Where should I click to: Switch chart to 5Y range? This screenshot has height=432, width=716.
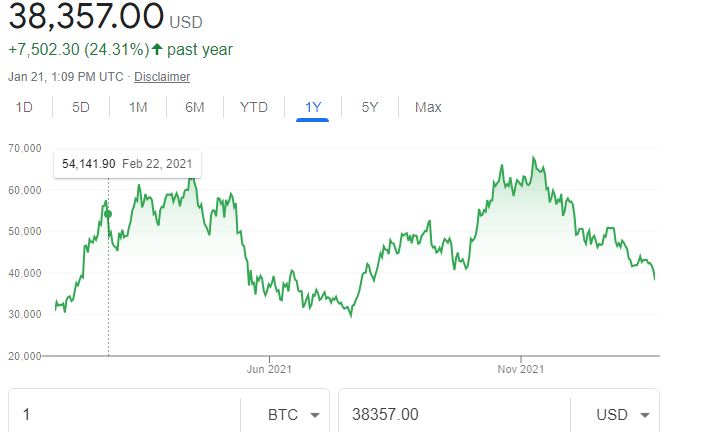click(x=370, y=107)
